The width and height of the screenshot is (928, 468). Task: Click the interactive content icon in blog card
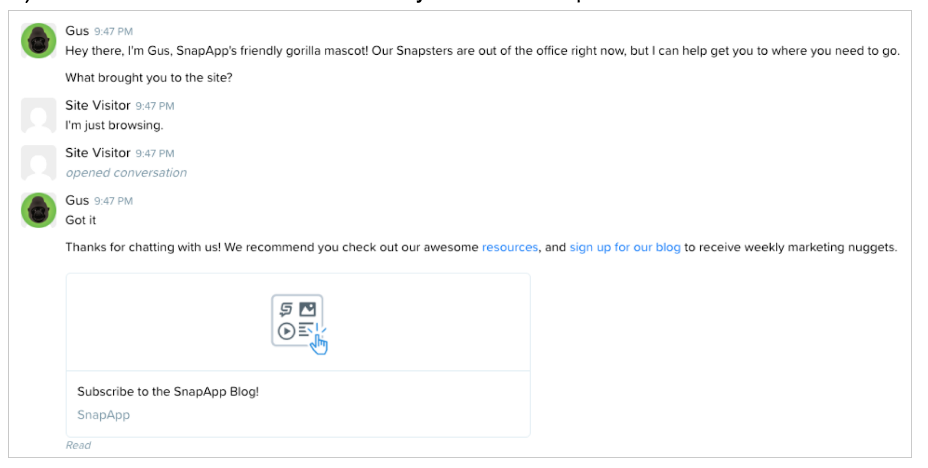(x=299, y=324)
